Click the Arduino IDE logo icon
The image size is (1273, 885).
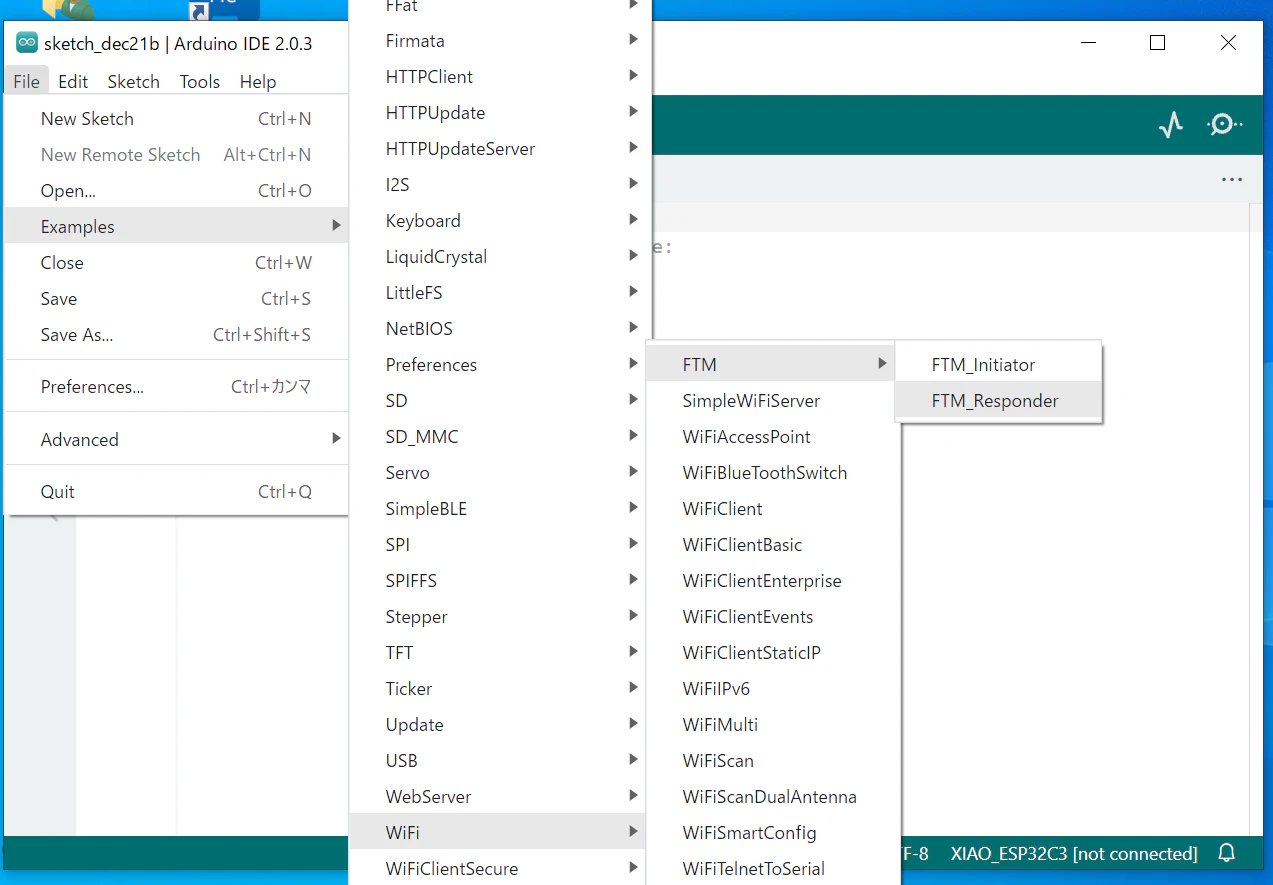(x=27, y=43)
